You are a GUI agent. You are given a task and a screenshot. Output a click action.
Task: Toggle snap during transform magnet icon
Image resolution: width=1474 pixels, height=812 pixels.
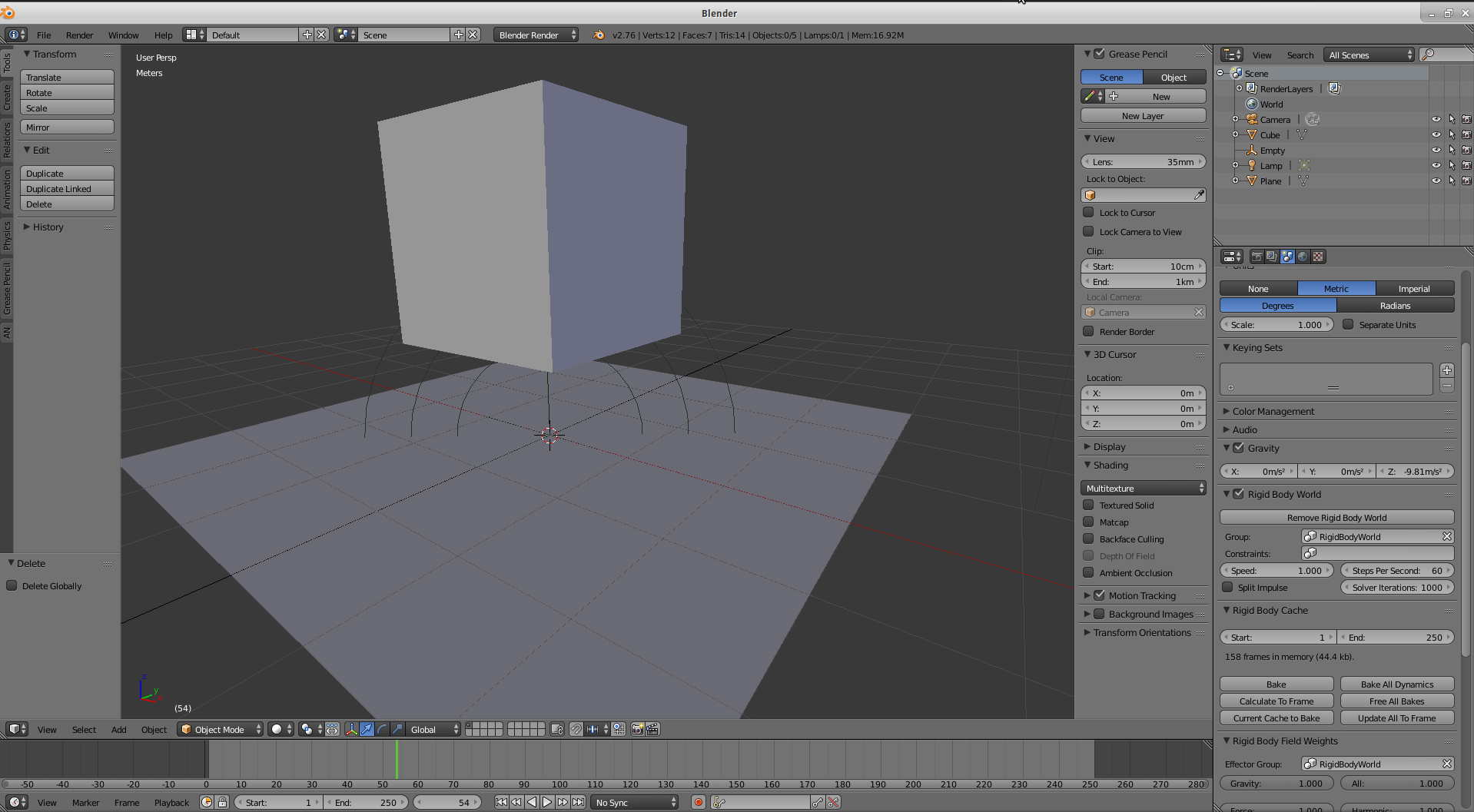point(576,729)
